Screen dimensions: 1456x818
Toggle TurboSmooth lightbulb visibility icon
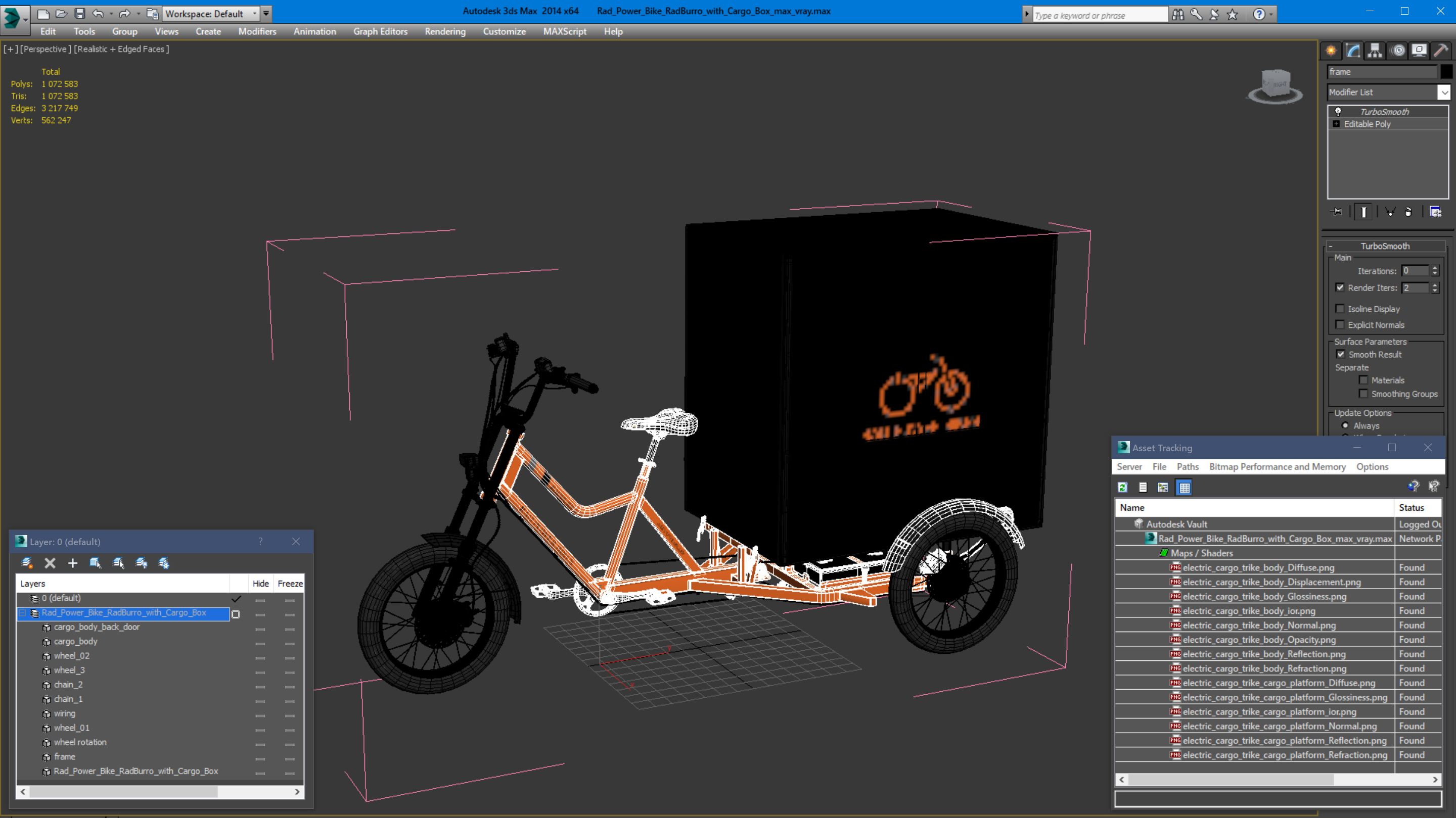[1338, 111]
